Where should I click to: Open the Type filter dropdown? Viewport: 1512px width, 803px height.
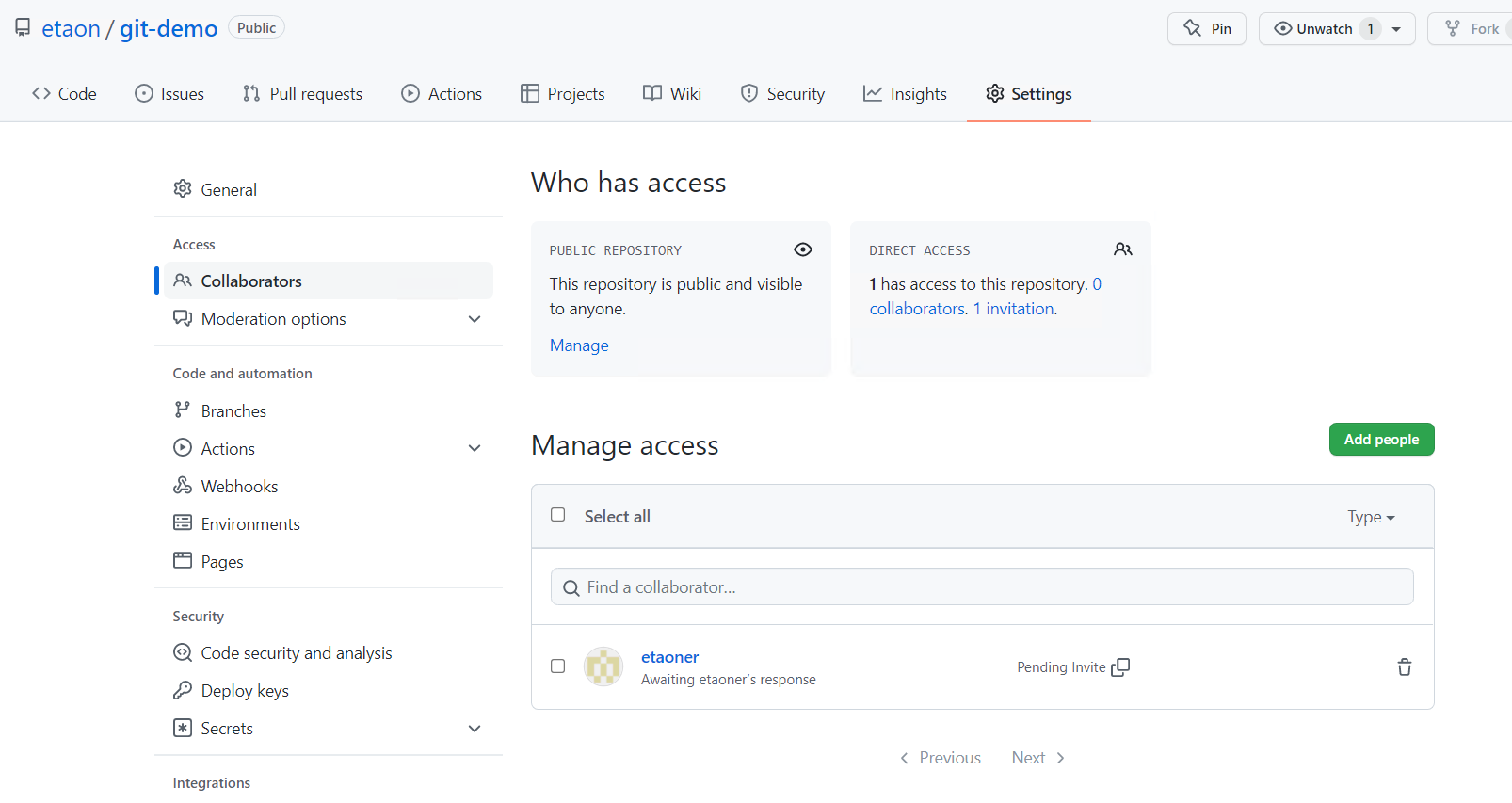point(1371,517)
